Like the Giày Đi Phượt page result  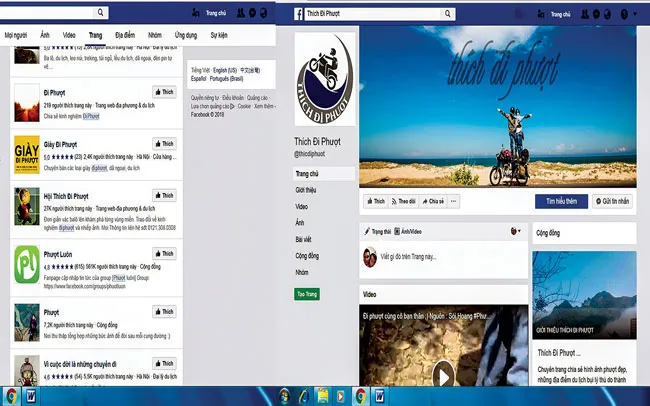point(165,144)
